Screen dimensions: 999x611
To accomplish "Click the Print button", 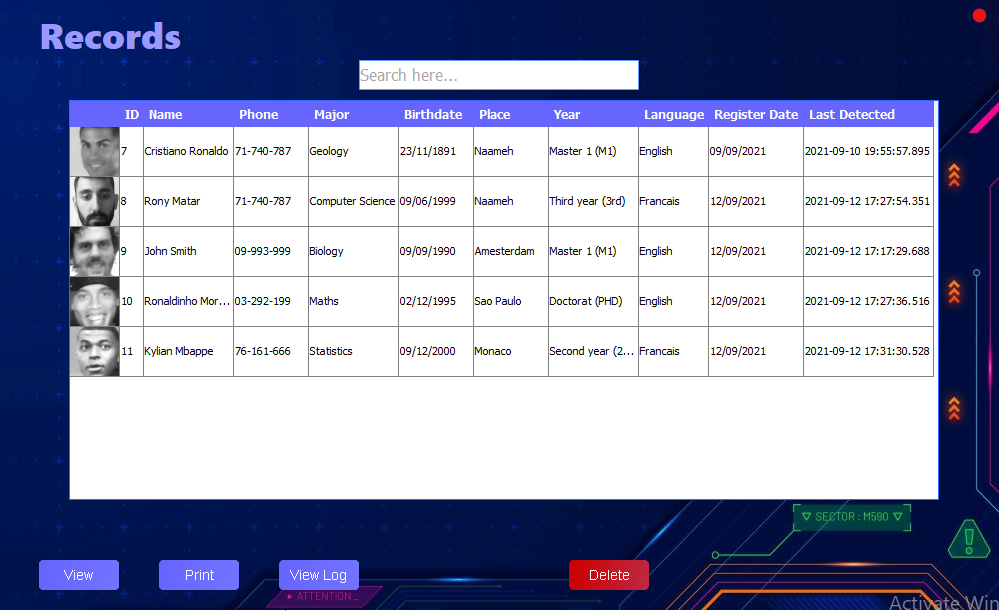I will pyautogui.click(x=199, y=575).
